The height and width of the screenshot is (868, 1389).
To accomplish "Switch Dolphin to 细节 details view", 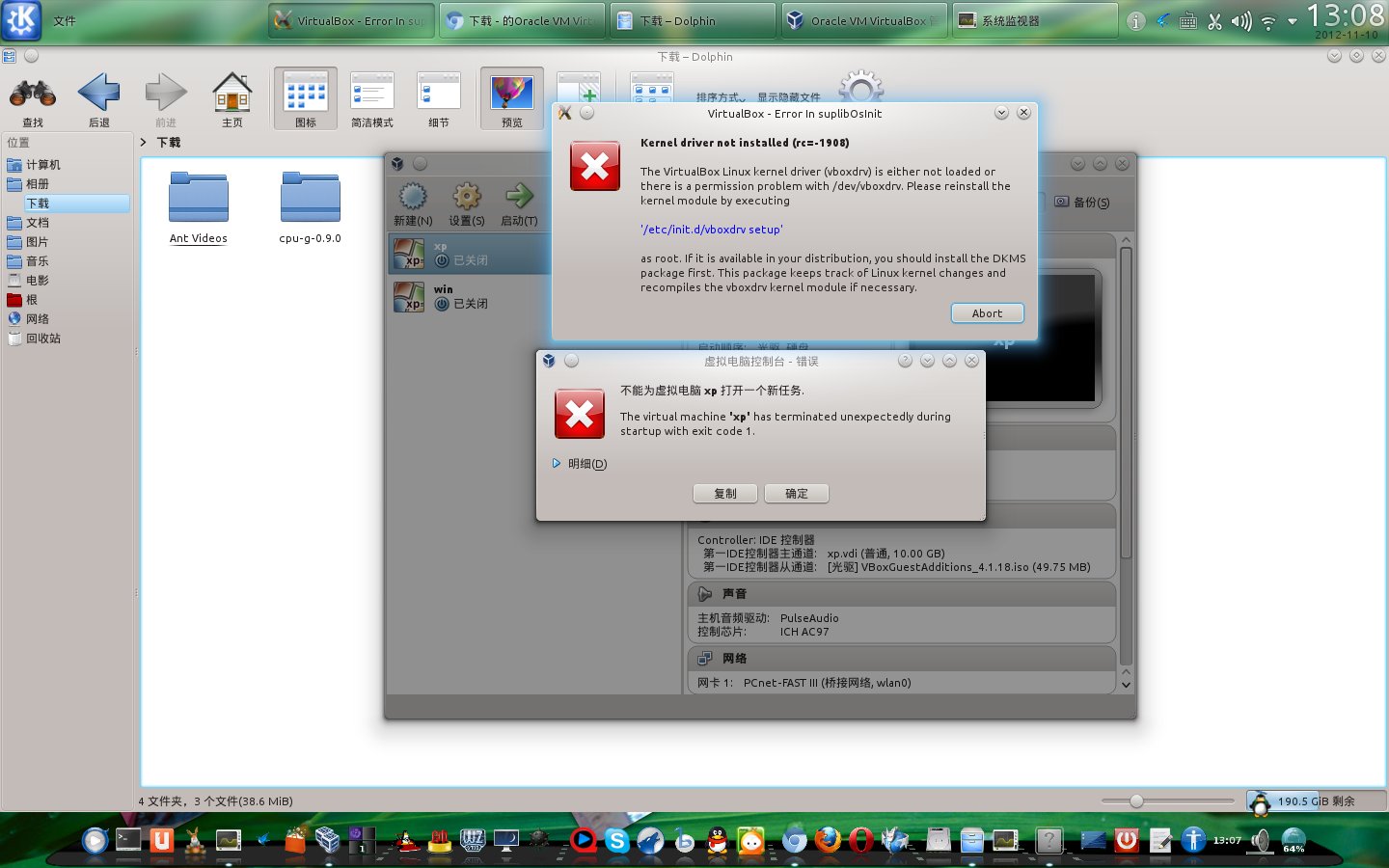I will click(439, 99).
